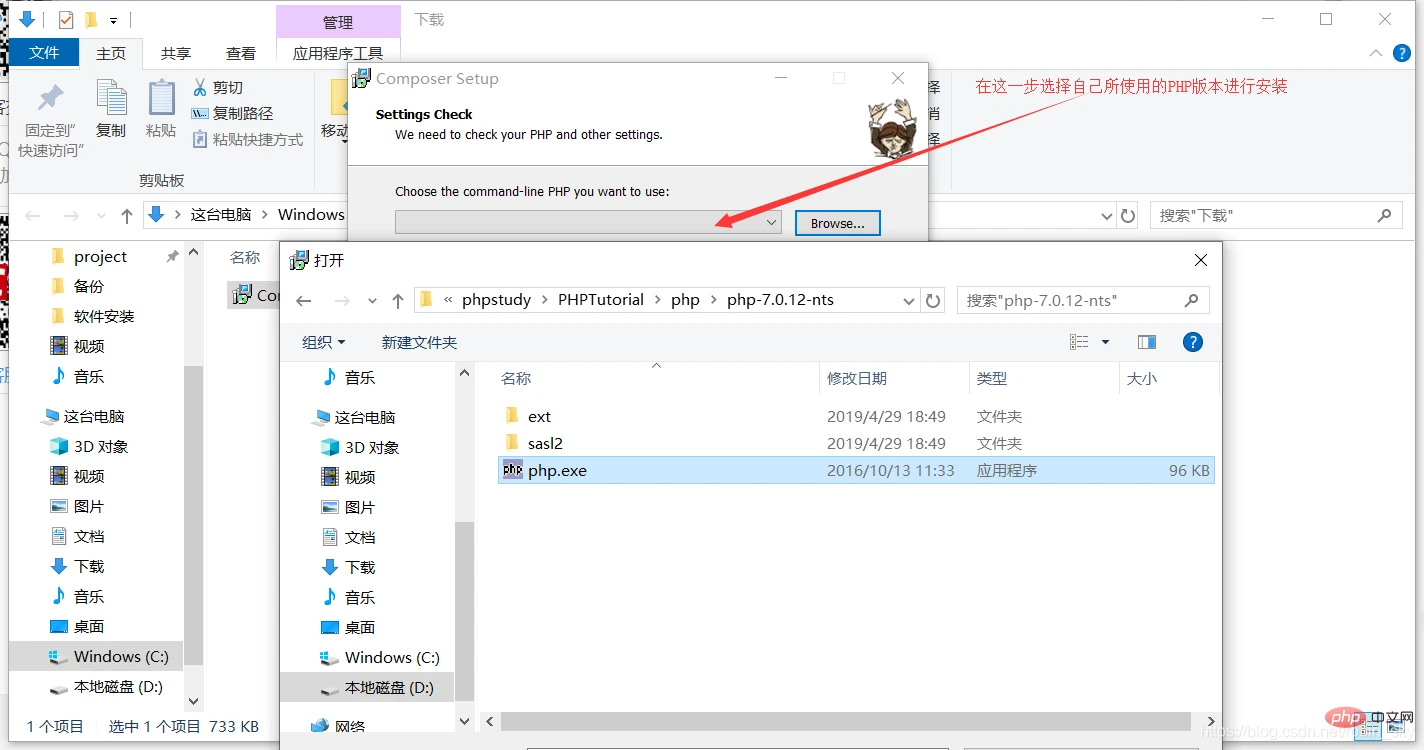Click the dialog horizontal scrollbar

coord(845,721)
